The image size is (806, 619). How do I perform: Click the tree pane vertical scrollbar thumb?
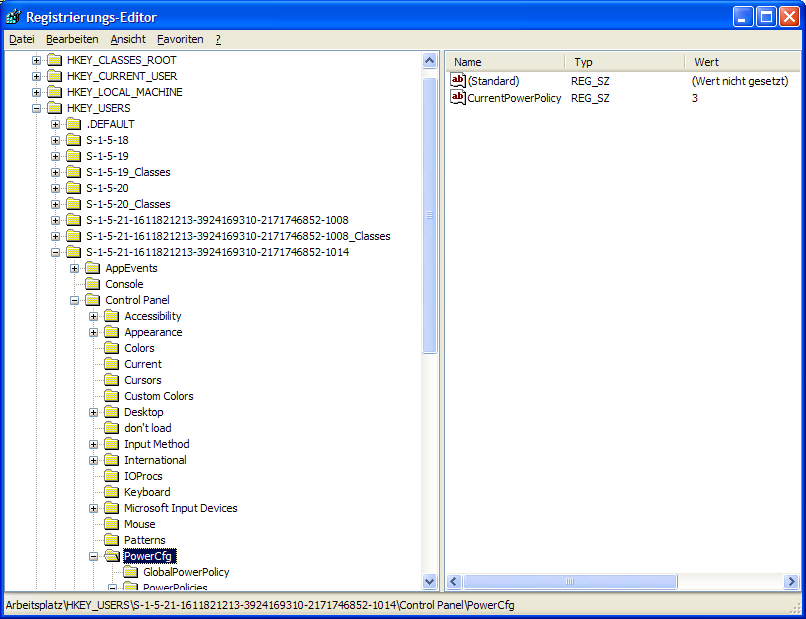(429, 215)
